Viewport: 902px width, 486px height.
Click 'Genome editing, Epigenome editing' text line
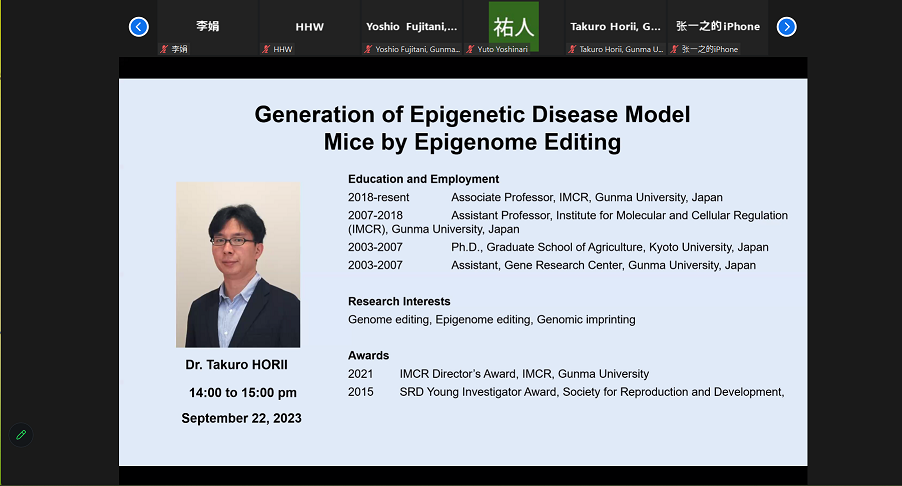[492, 320]
